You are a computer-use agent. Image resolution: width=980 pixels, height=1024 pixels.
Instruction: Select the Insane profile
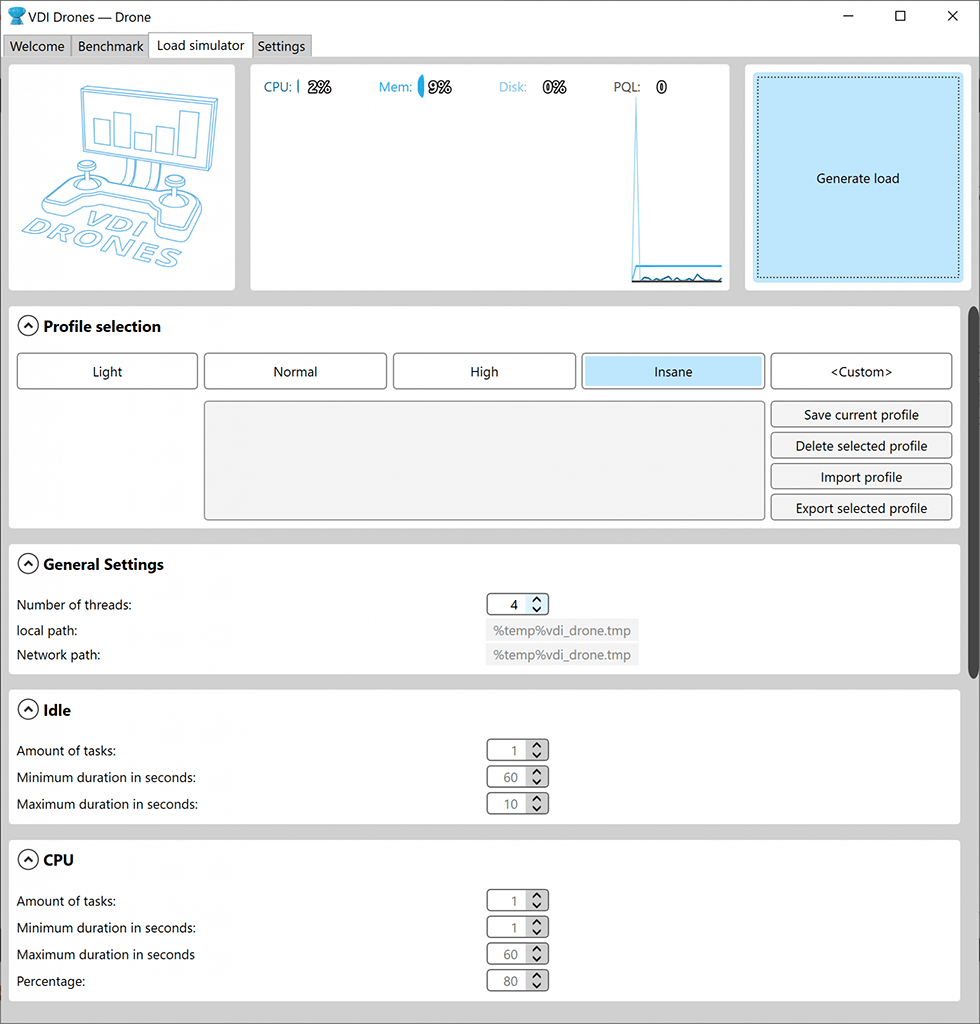pos(673,371)
